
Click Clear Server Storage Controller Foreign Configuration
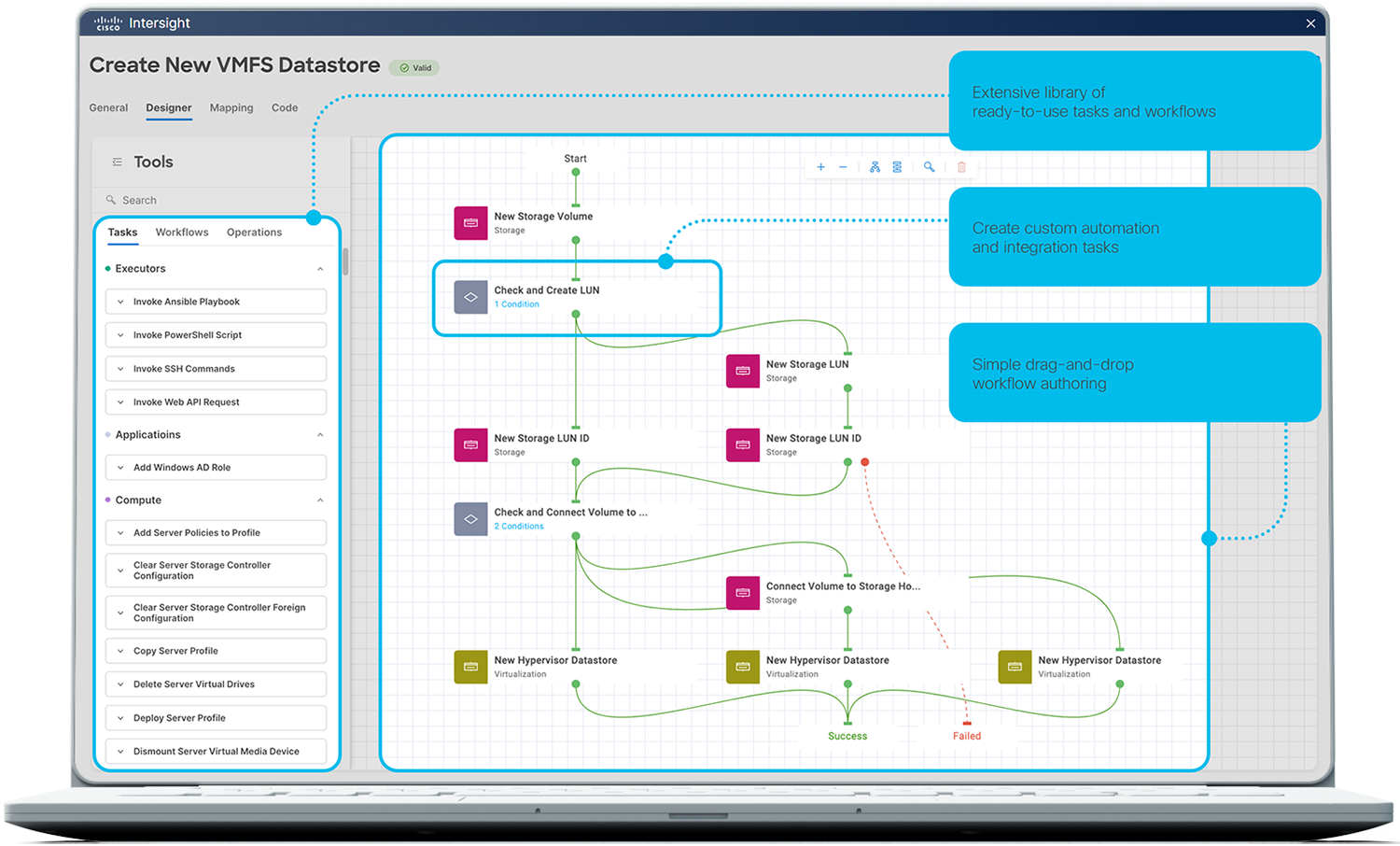tap(216, 613)
